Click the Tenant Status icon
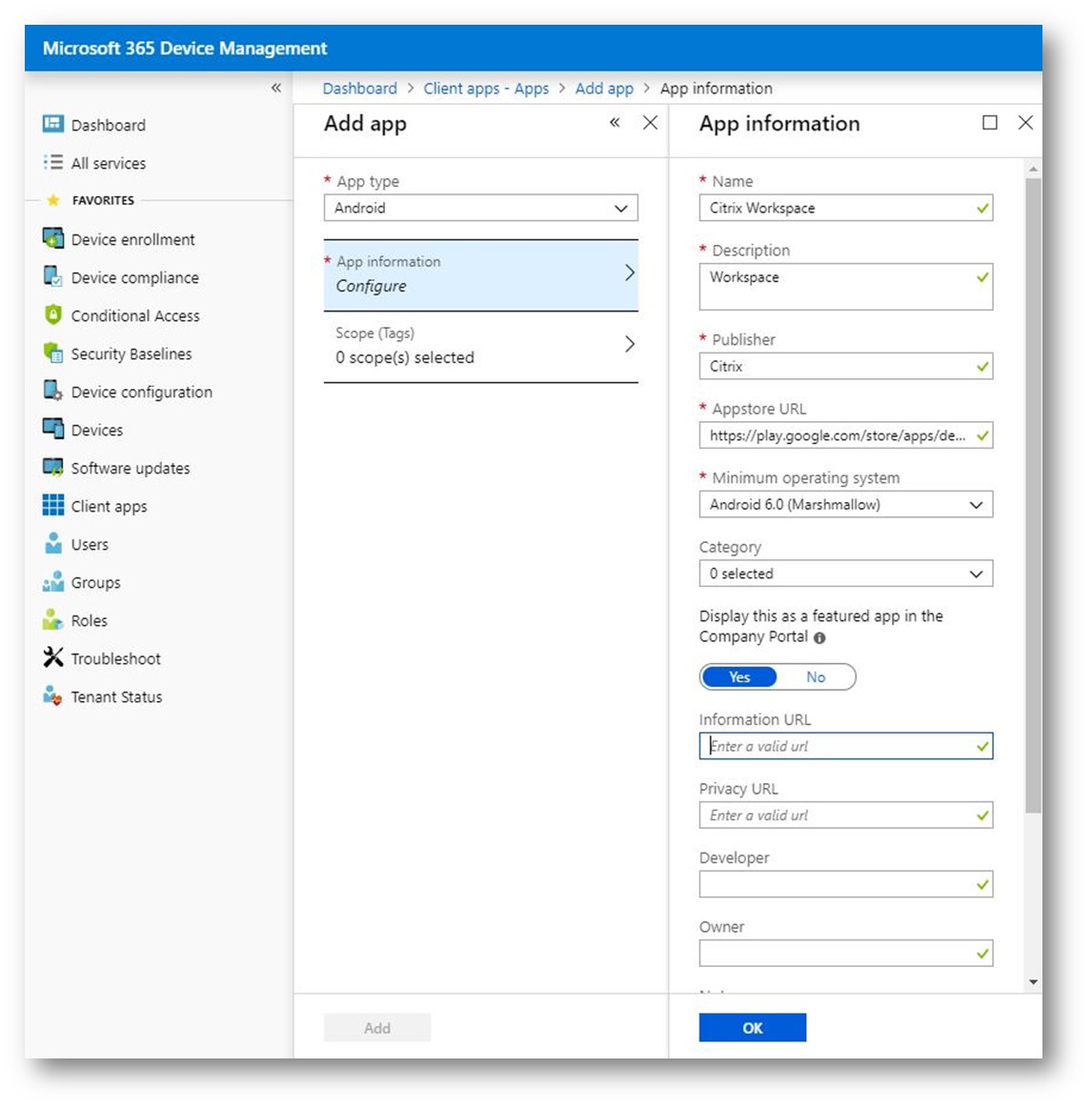 (53, 695)
